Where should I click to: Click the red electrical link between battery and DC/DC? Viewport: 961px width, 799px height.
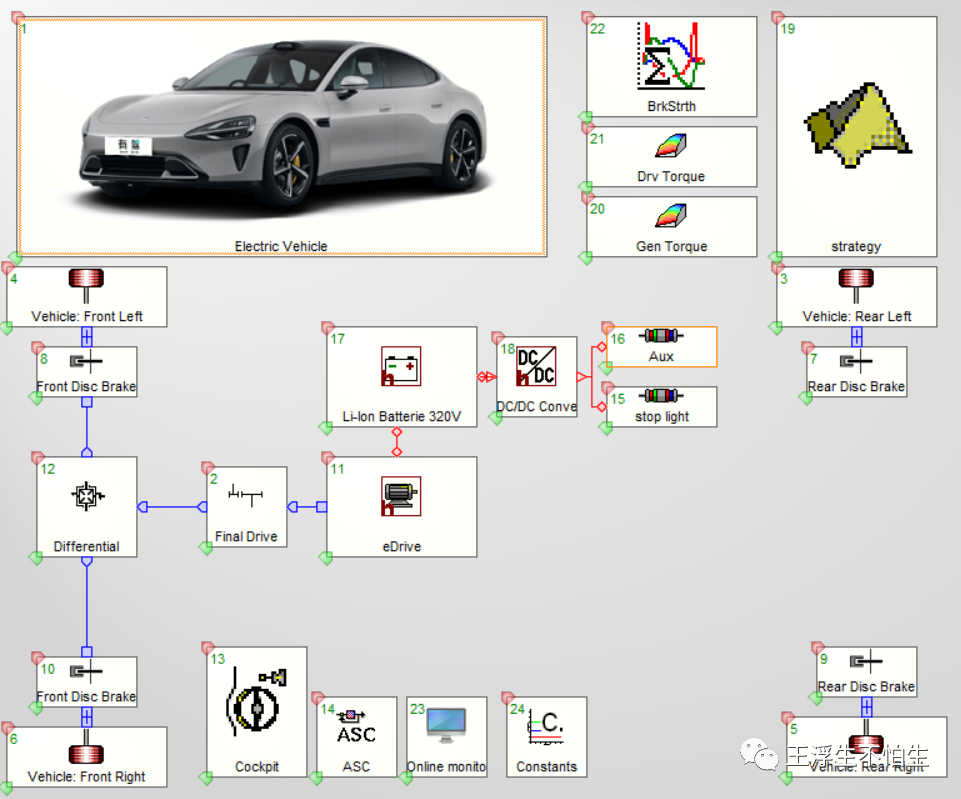tap(487, 376)
